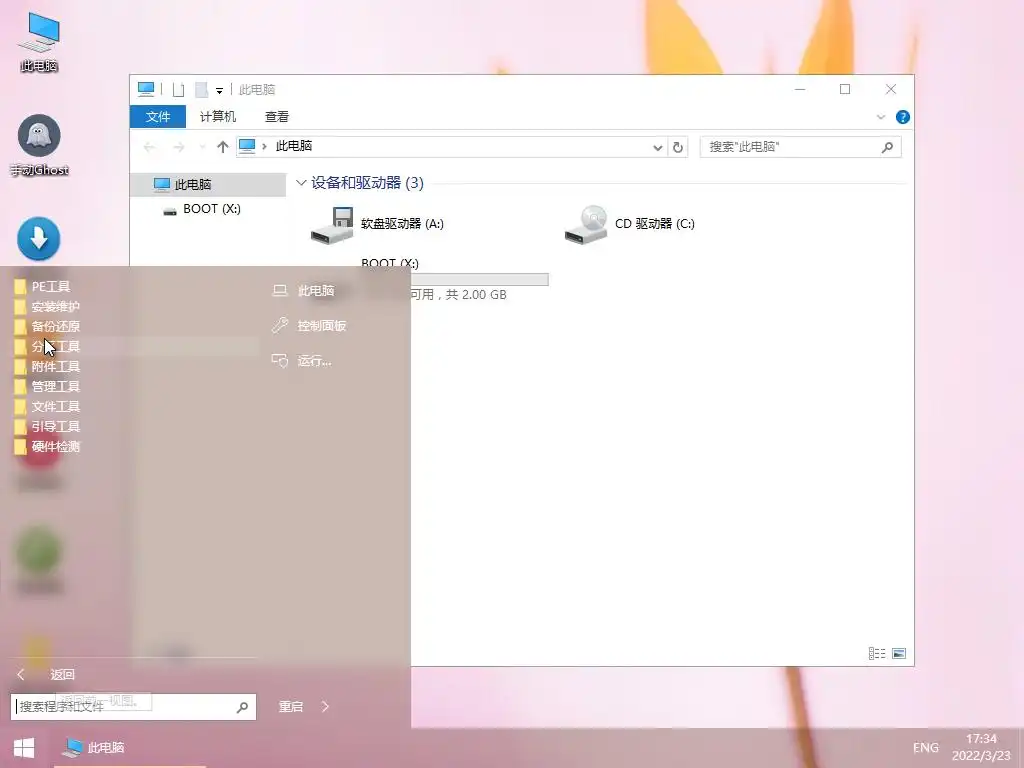Switch to large icons view

point(899,653)
